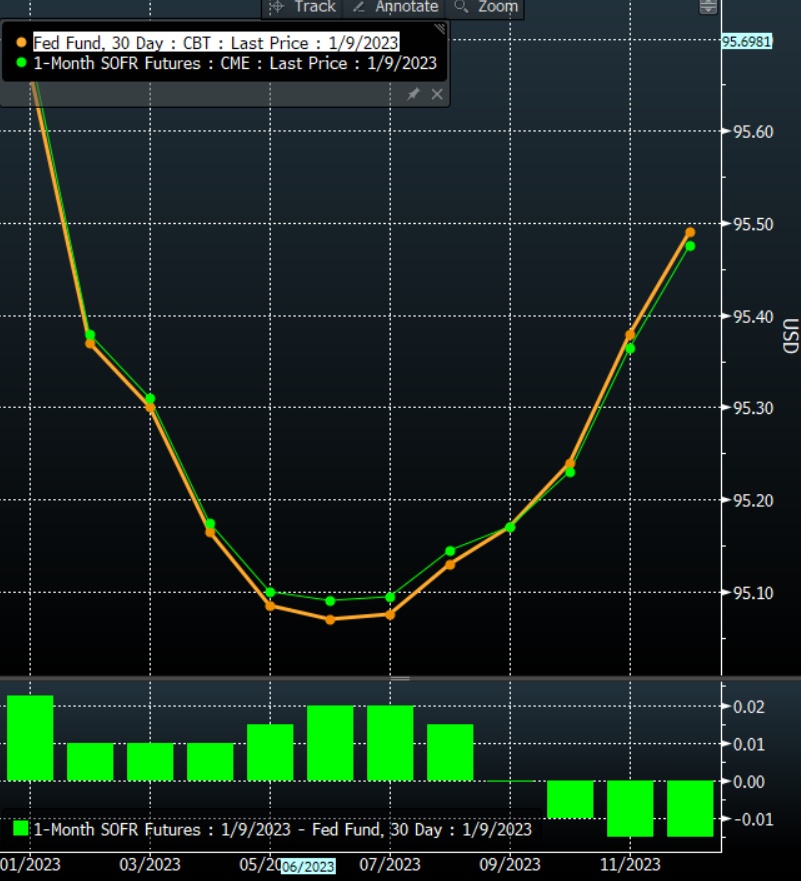Image resolution: width=801 pixels, height=881 pixels.
Task: Click green SOFR Futures legend dot
Action: pyautogui.click(x=22, y=63)
